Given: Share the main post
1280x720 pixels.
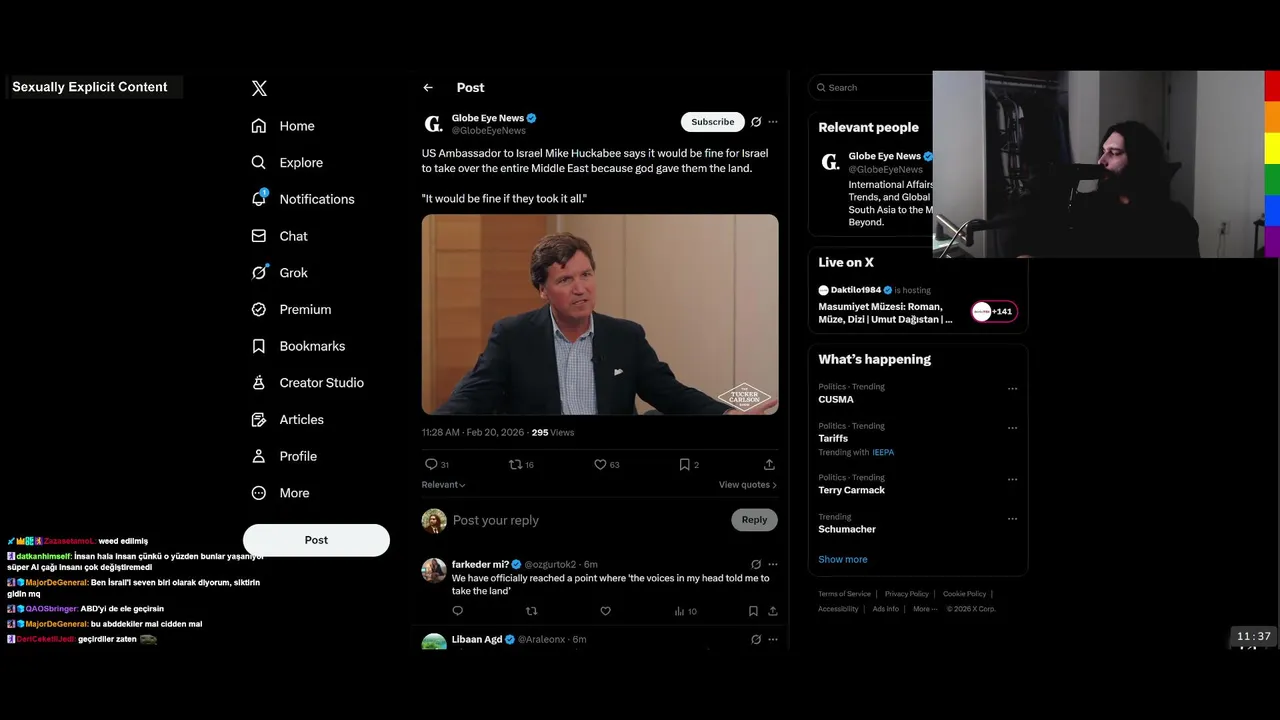Looking at the screenshot, I should pos(769,464).
